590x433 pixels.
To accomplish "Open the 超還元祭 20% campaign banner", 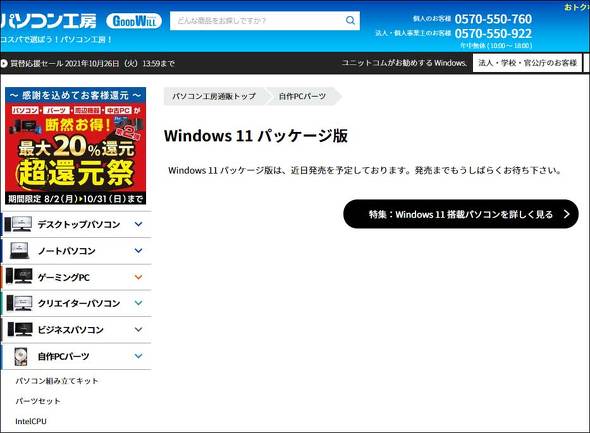I will click(76, 146).
